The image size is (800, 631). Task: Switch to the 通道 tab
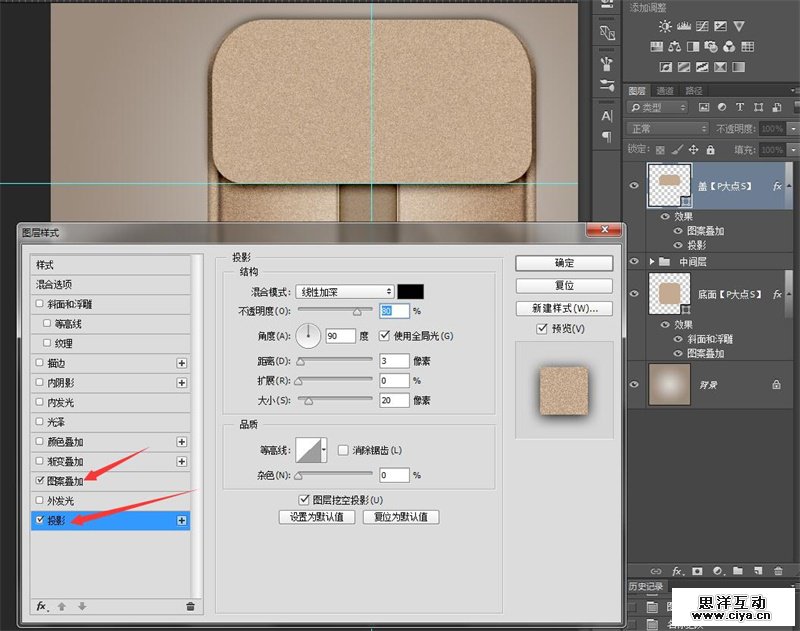(663, 90)
